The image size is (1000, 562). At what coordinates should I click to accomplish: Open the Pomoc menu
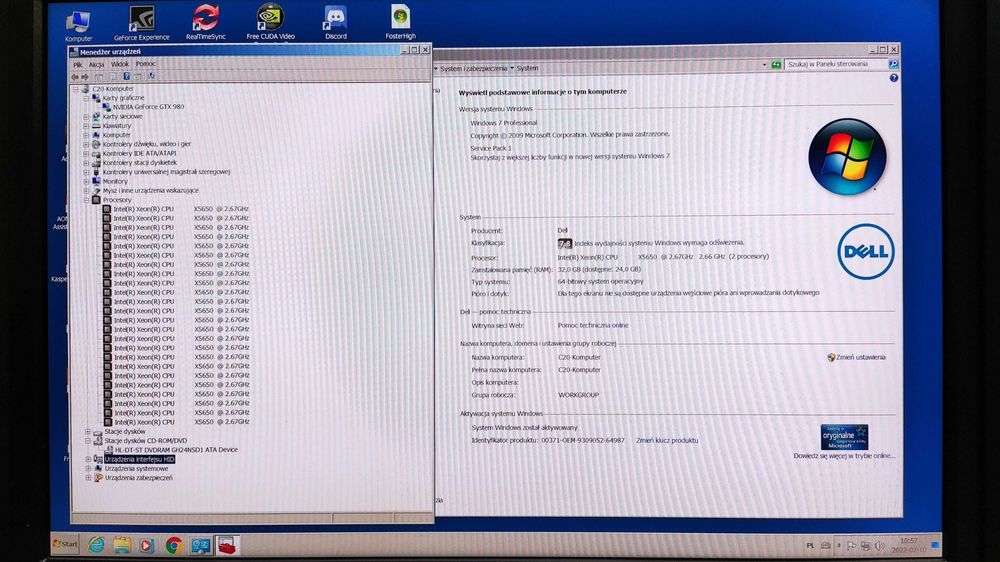(x=145, y=64)
